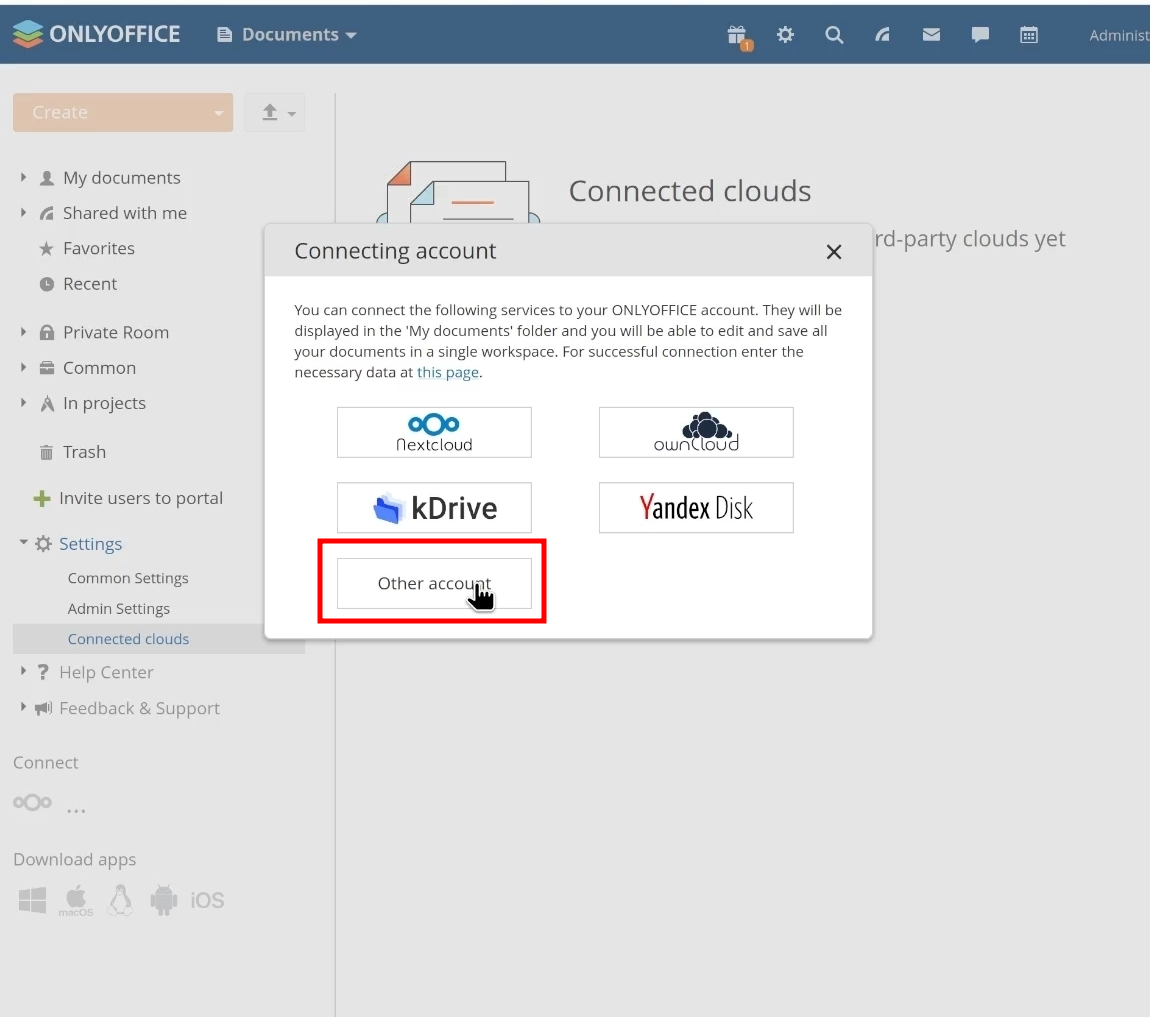Open My documents folder
1150x1027 pixels.
(x=122, y=178)
